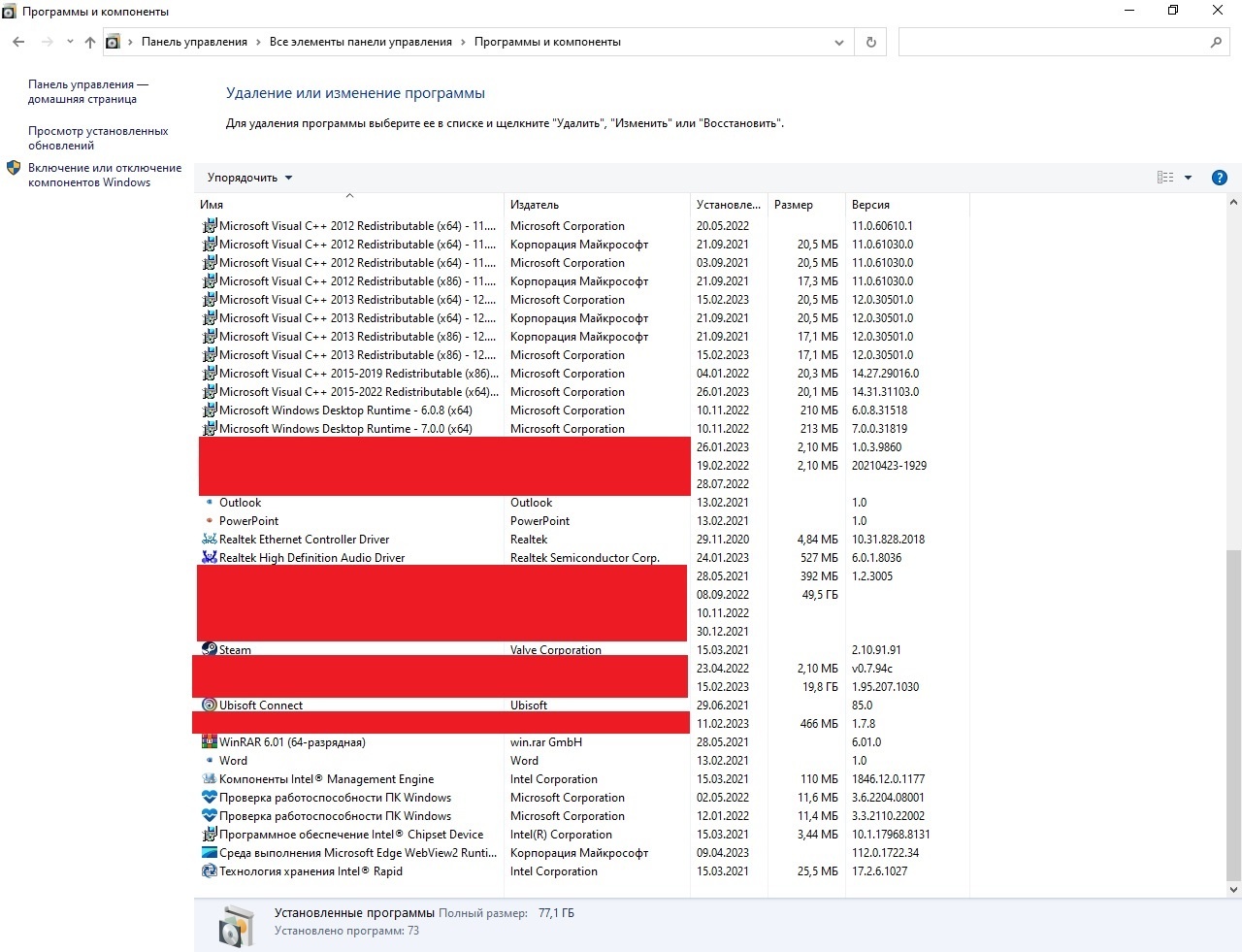1242x952 pixels.
Task: Sort by Имя column header
Action: pyautogui.click(x=349, y=205)
